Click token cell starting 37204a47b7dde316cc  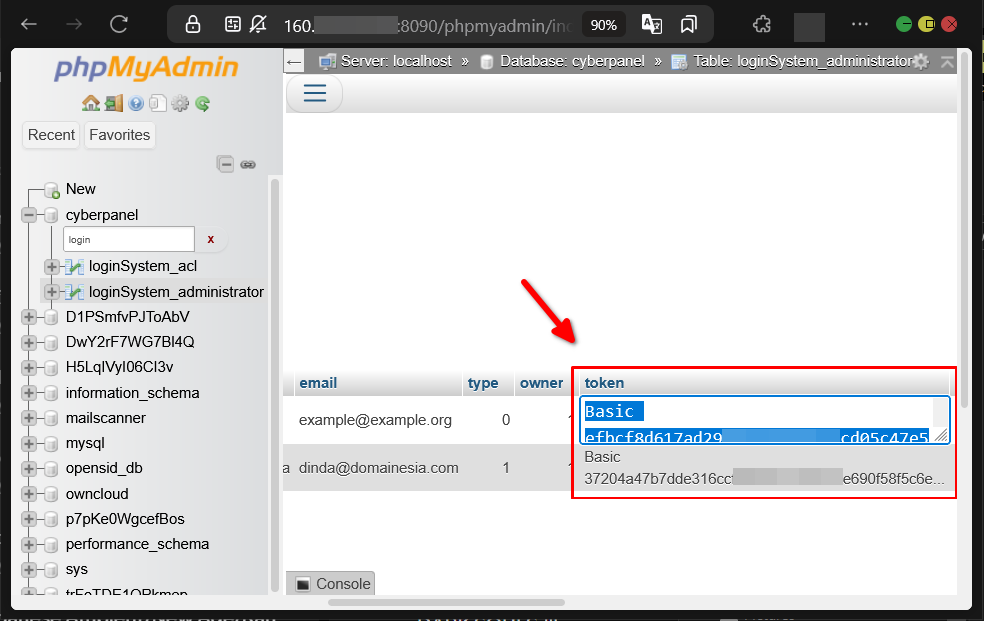[764, 469]
